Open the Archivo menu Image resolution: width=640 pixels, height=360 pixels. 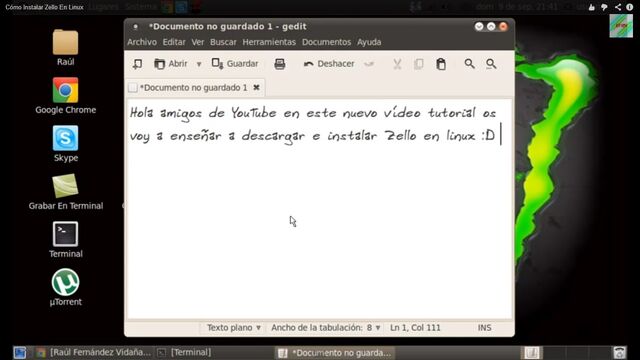point(142,42)
